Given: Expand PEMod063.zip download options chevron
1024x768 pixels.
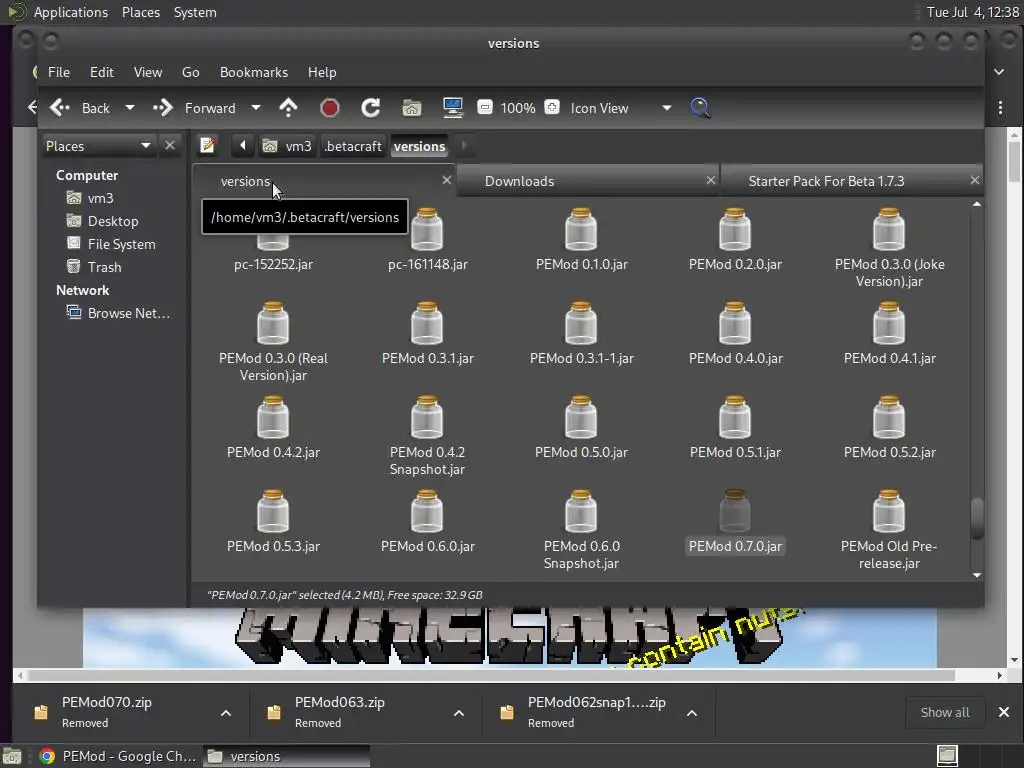Looking at the screenshot, I should [458, 712].
